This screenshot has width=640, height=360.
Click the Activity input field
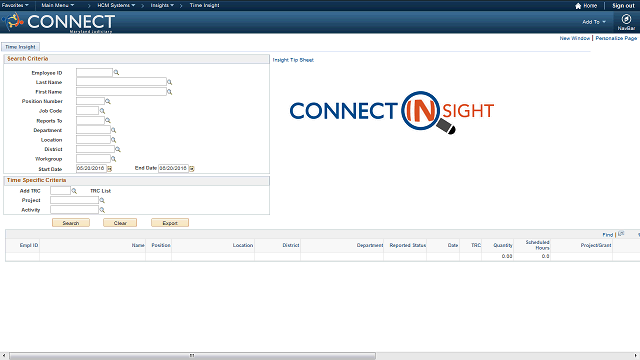point(74,210)
